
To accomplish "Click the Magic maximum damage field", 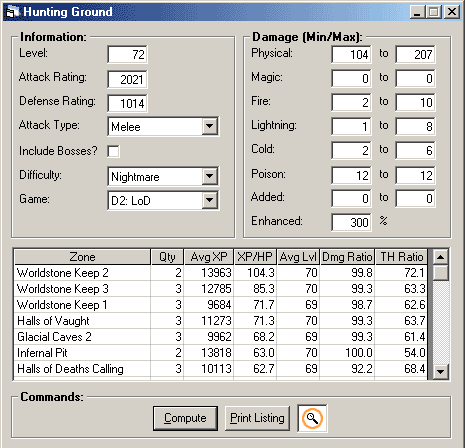I will coord(415,78).
